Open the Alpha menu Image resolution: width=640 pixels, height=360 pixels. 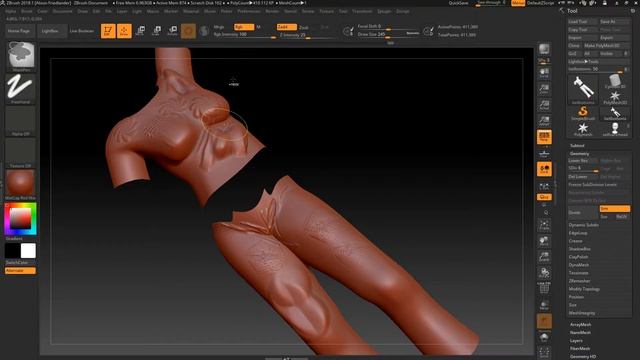(x=11, y=11)
